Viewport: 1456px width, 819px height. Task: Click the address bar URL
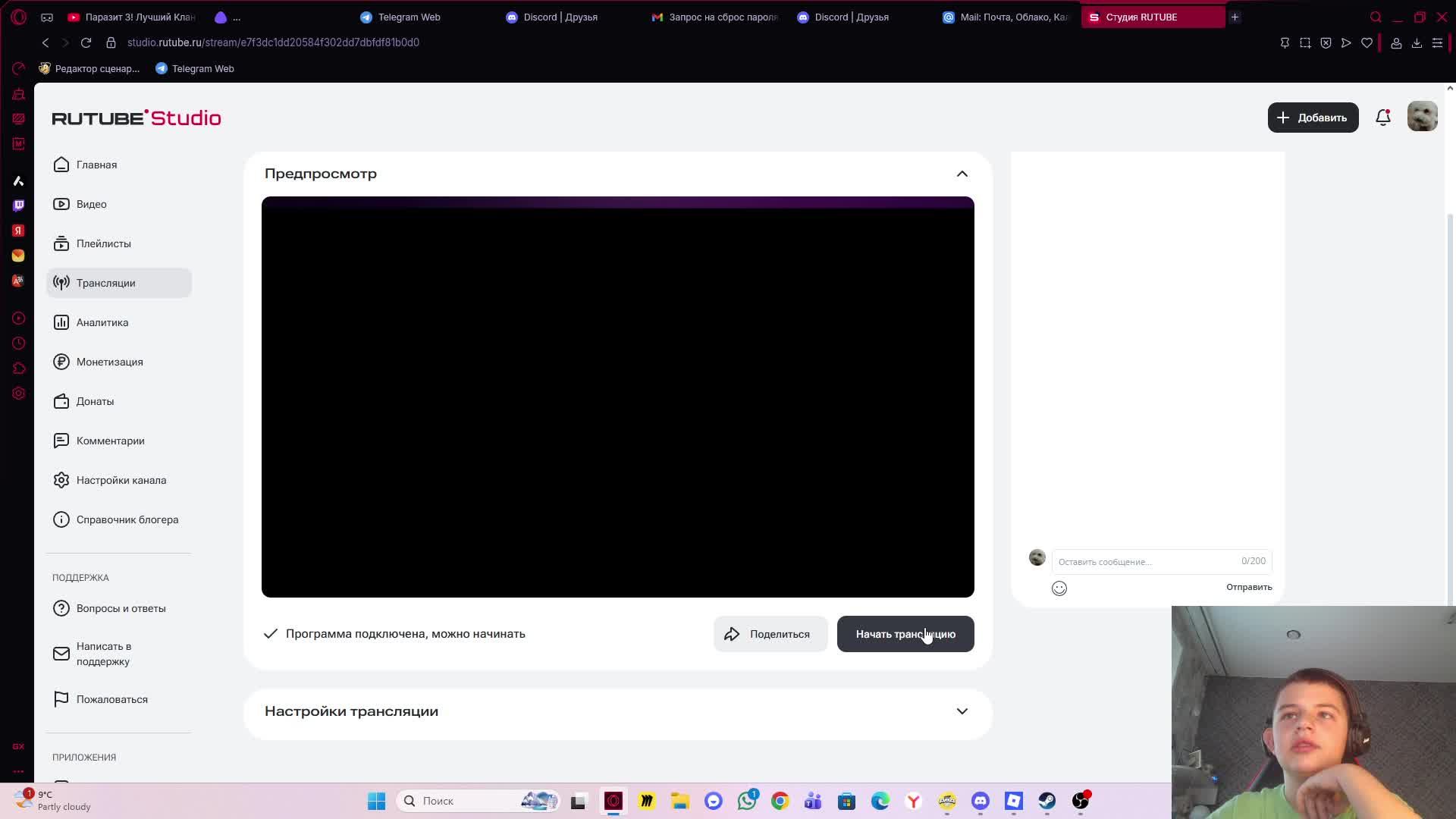[x=273, y=42]
